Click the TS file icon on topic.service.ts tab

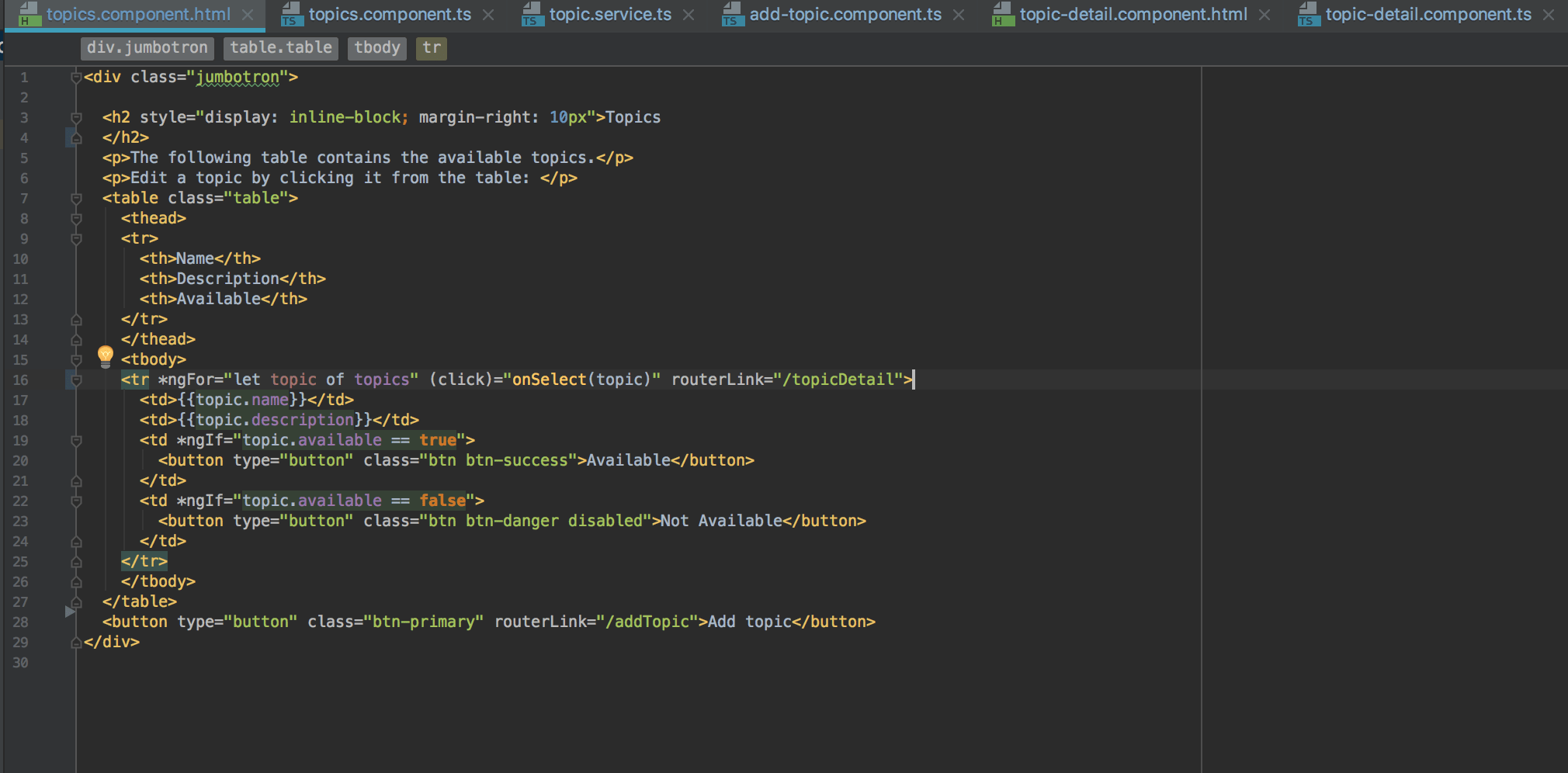531,14
